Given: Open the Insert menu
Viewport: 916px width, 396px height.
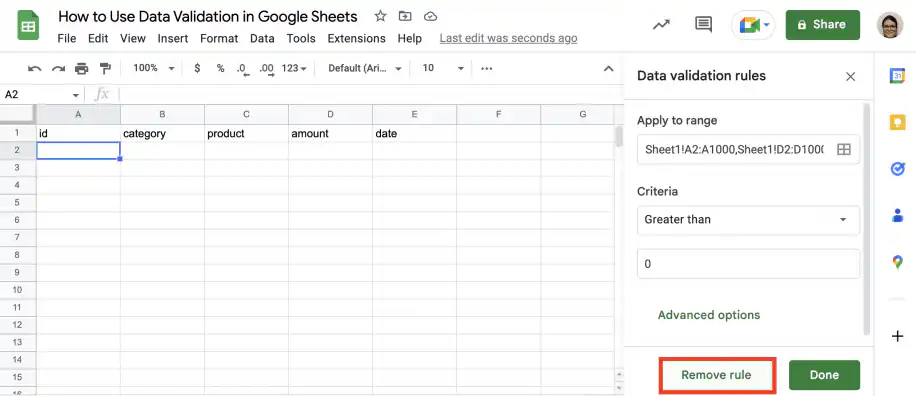Looking at the screenshot, I should [x=173, y=39].
